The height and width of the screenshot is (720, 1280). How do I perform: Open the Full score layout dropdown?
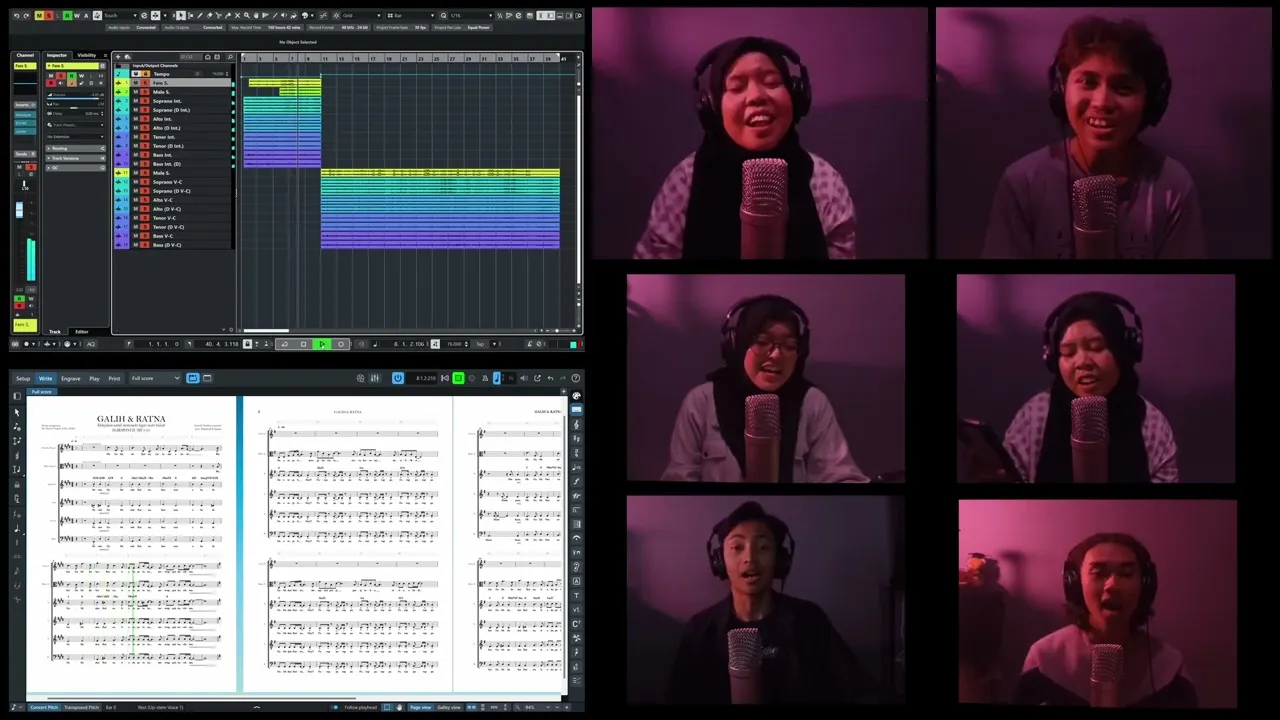point(155,378)
